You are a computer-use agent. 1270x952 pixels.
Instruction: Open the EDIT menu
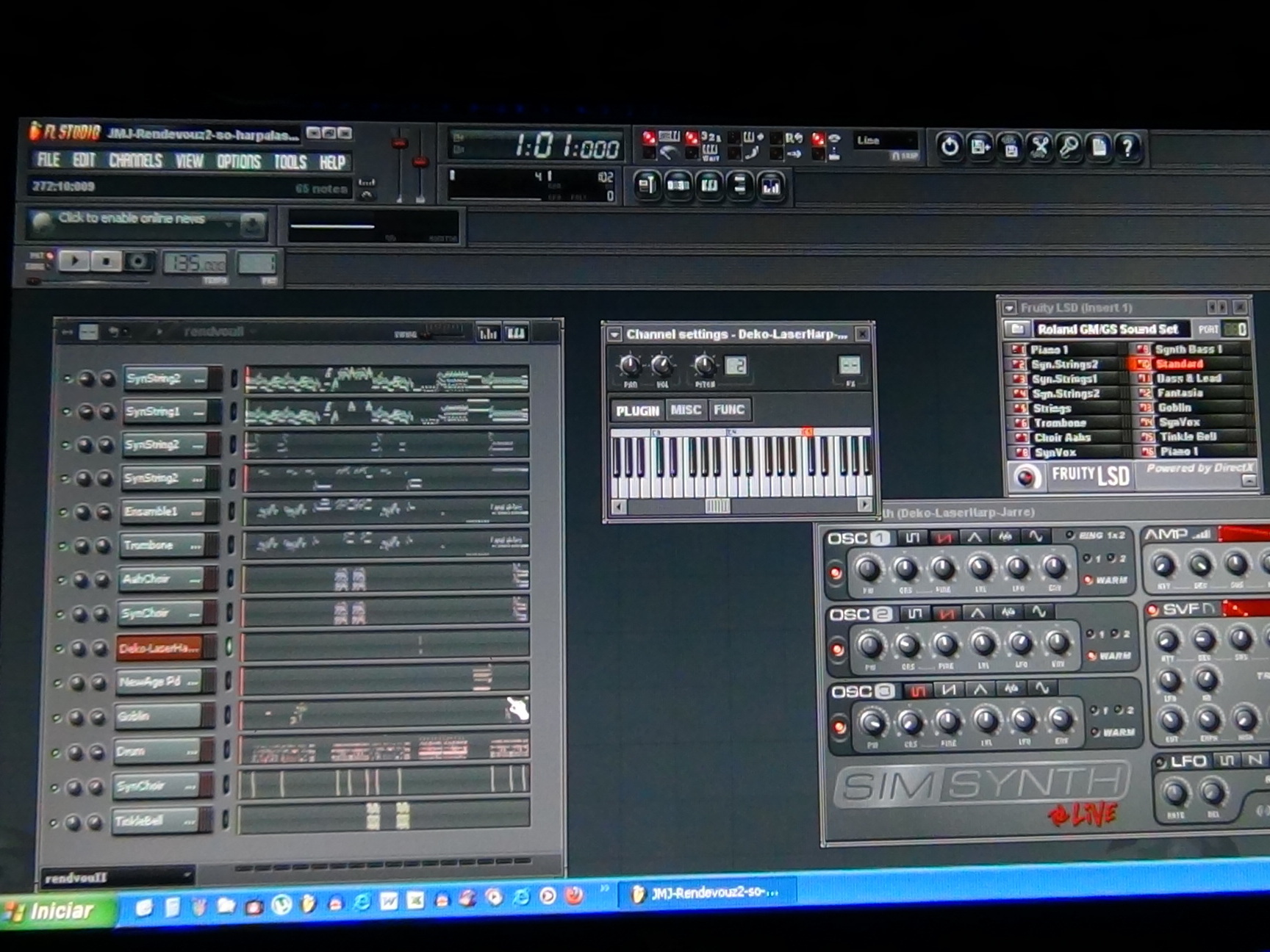(x=84, y=160)
